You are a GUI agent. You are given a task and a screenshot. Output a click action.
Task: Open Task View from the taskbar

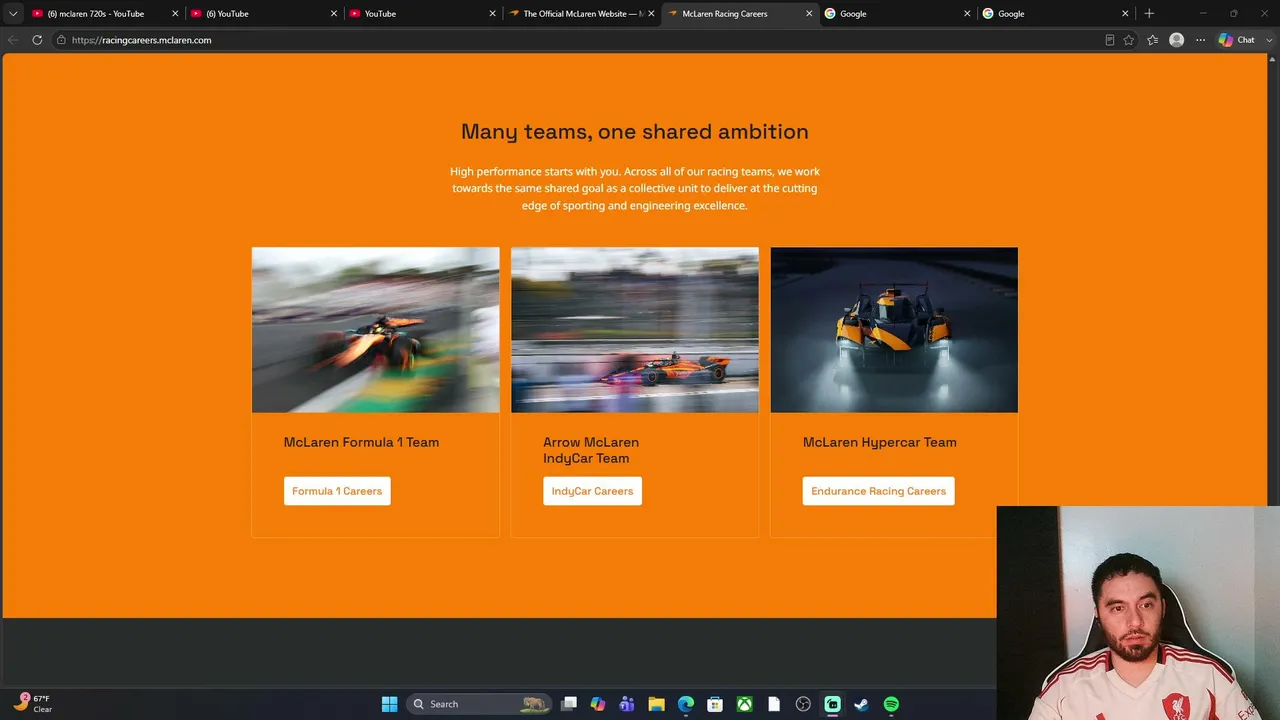pyautogui.click(x=569, y=704)
